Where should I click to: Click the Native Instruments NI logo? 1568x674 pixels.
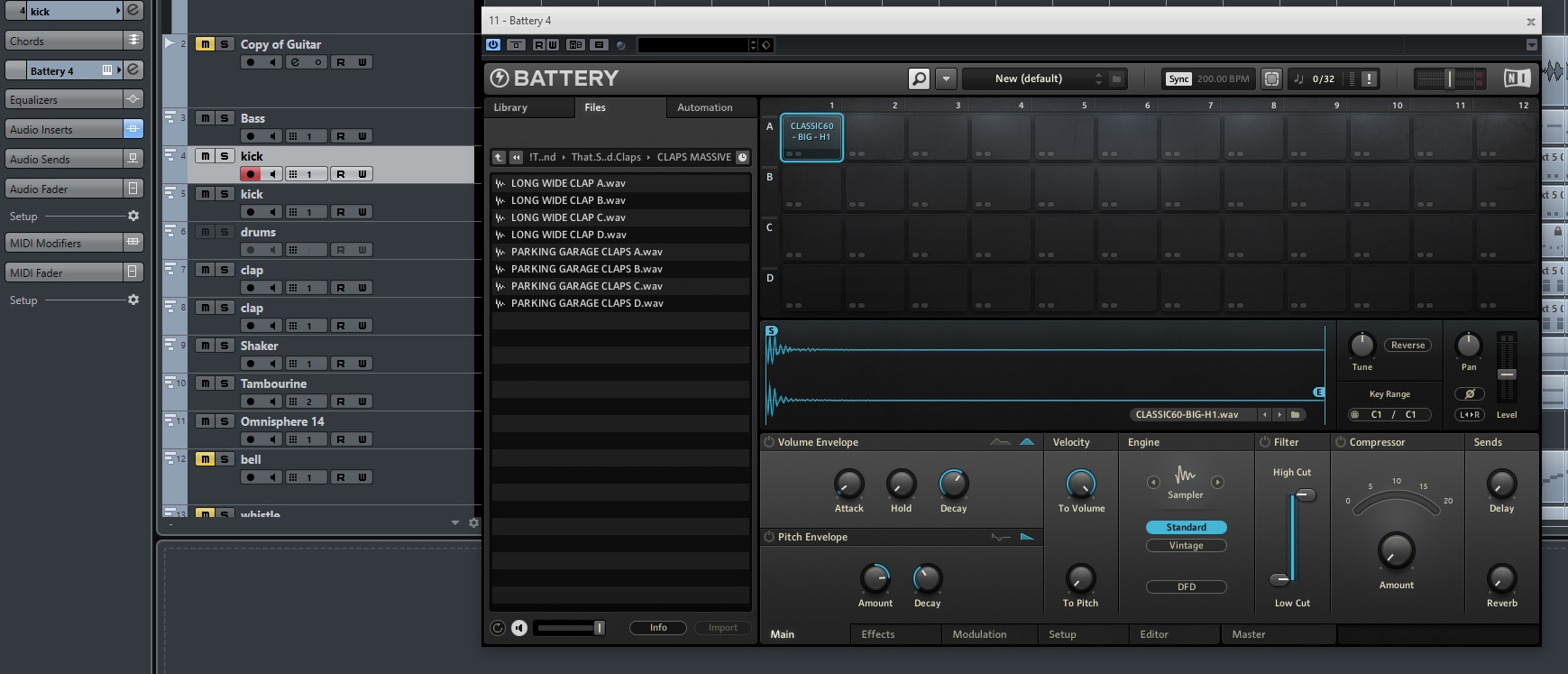pos(1517,78)
